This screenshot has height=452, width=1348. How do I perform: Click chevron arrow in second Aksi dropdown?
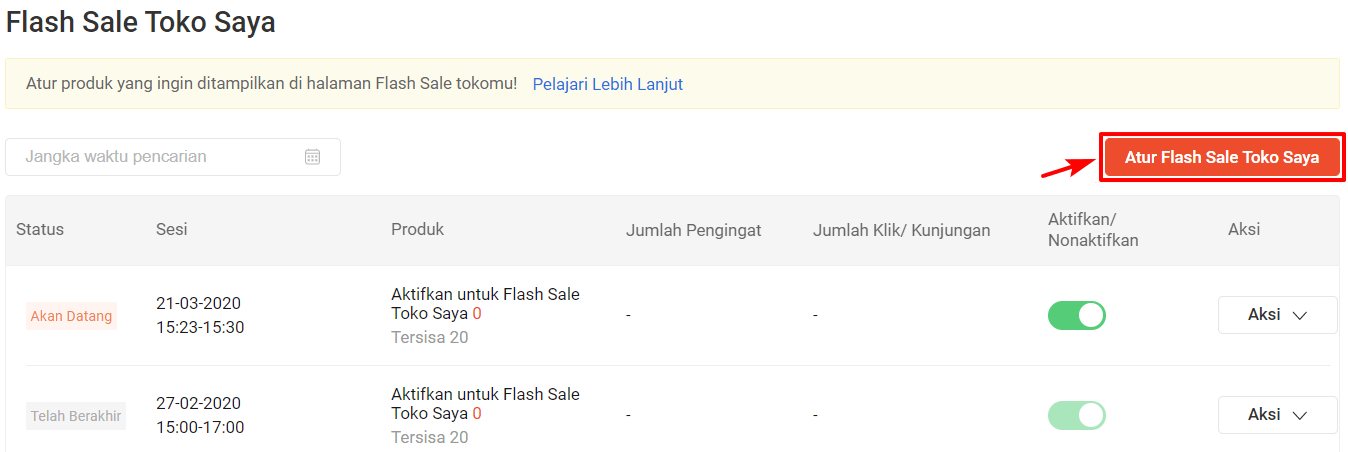[1300, 415]
